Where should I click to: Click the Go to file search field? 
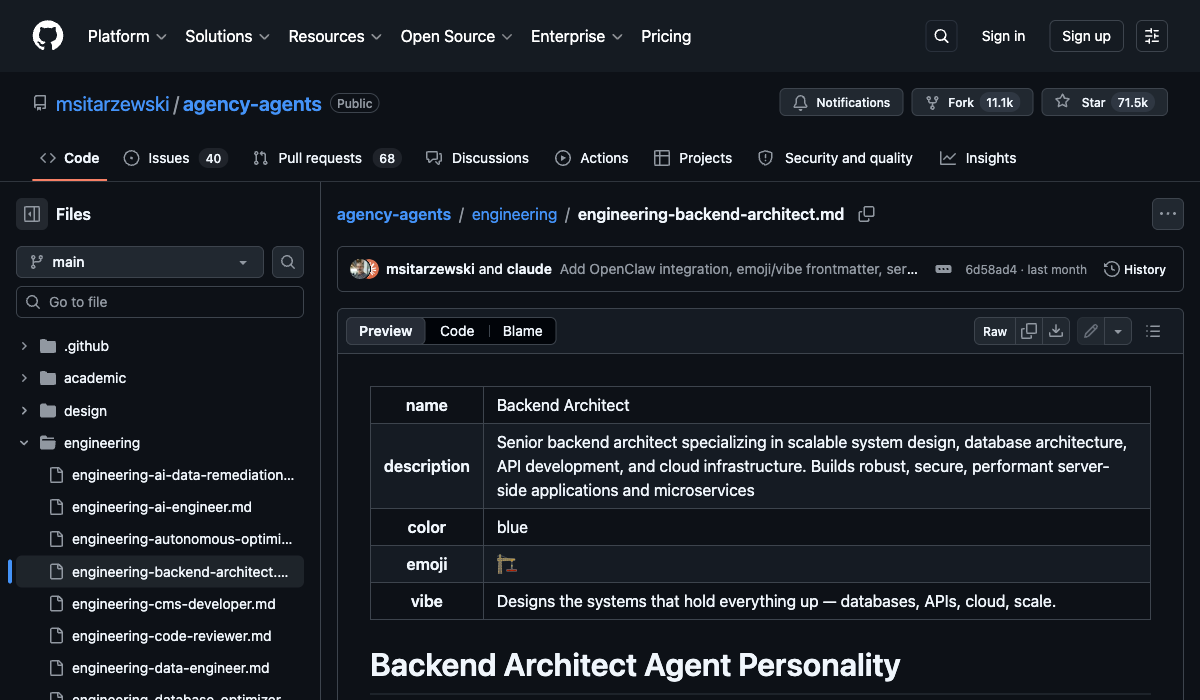click(160, 301)
